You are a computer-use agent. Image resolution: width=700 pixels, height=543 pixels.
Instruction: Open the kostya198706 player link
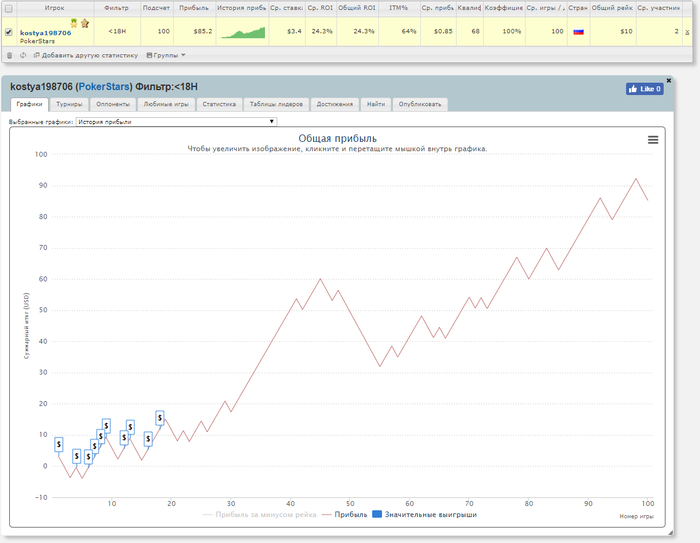point(46,33)
